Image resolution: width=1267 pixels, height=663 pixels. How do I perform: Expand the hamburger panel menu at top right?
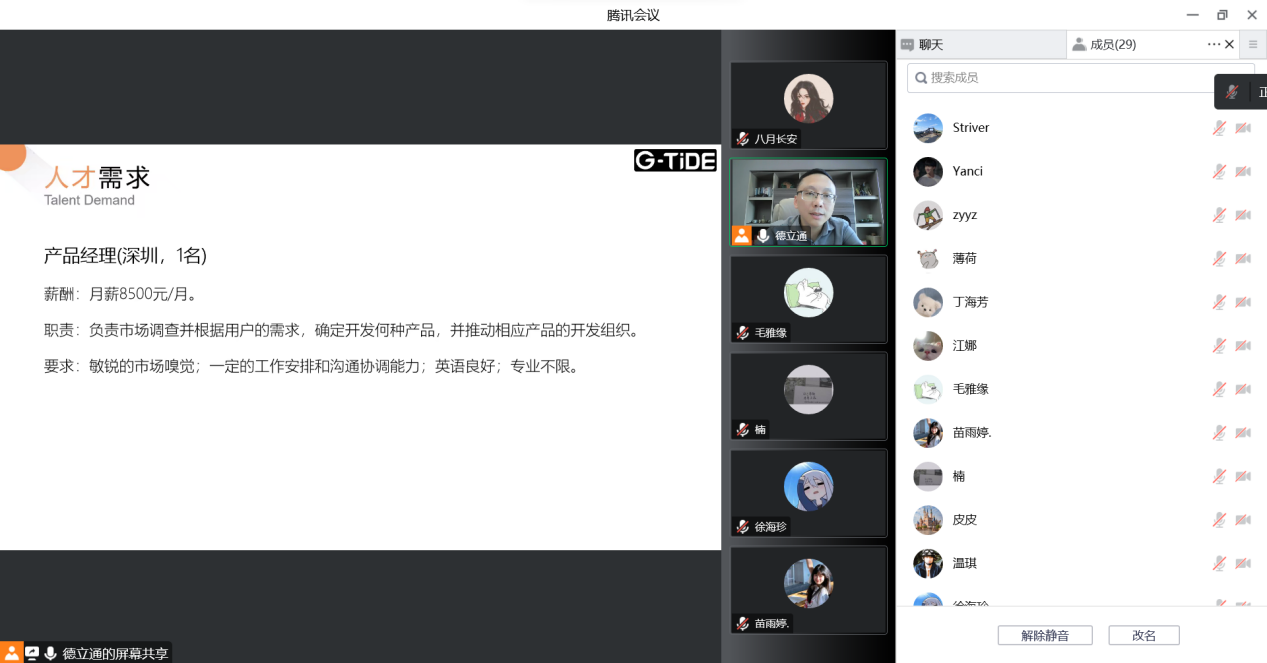tap(1253, 44)
